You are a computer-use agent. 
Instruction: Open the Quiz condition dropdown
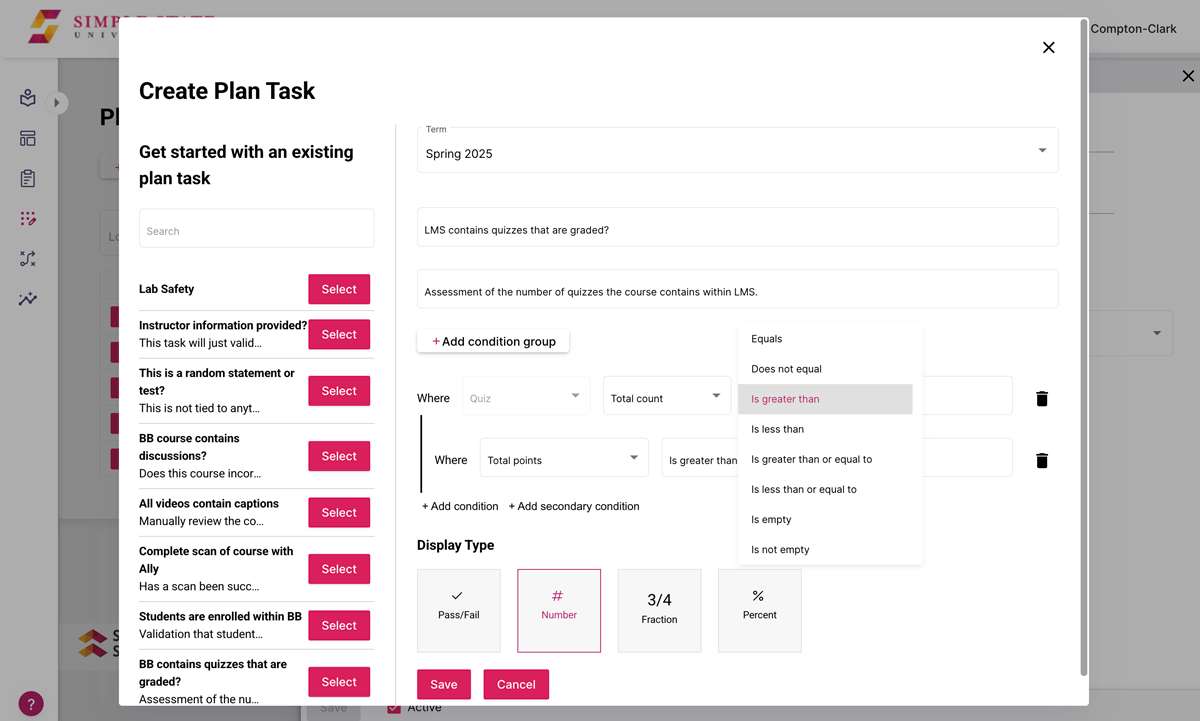[525, 396]
